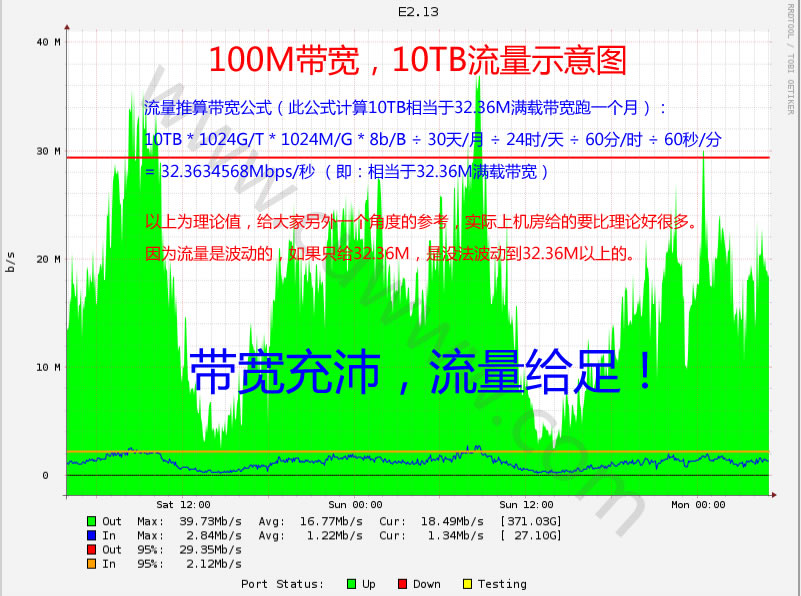801x596 pixels.
Task: Click the orange 95th percentile In line
Action: tap(418, 451)
